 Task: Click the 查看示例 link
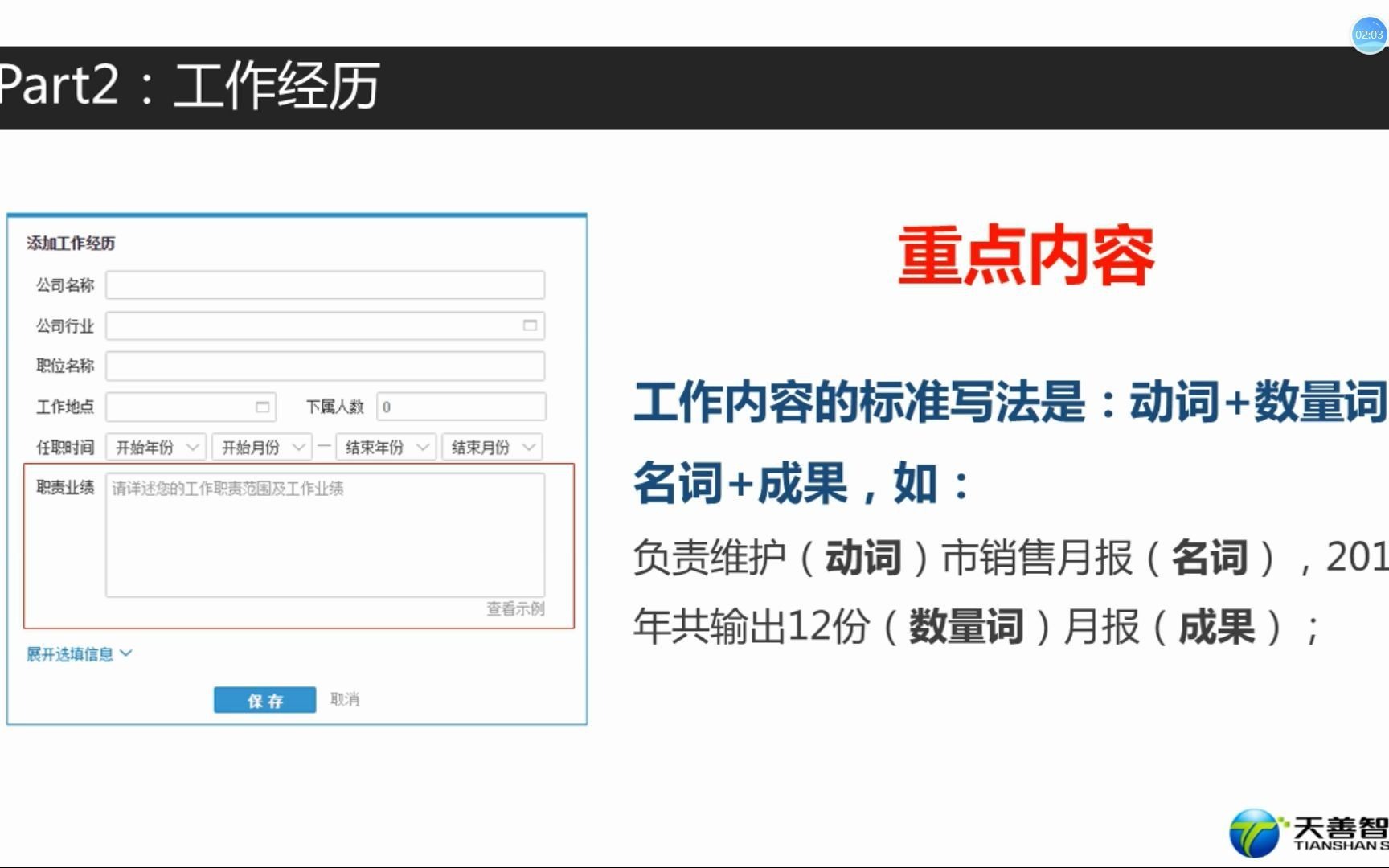pos(515,608)
